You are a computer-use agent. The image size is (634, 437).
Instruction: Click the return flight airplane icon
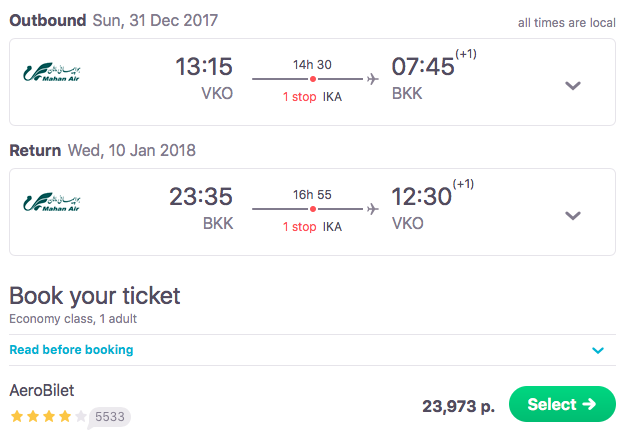(x=373, y=208)
